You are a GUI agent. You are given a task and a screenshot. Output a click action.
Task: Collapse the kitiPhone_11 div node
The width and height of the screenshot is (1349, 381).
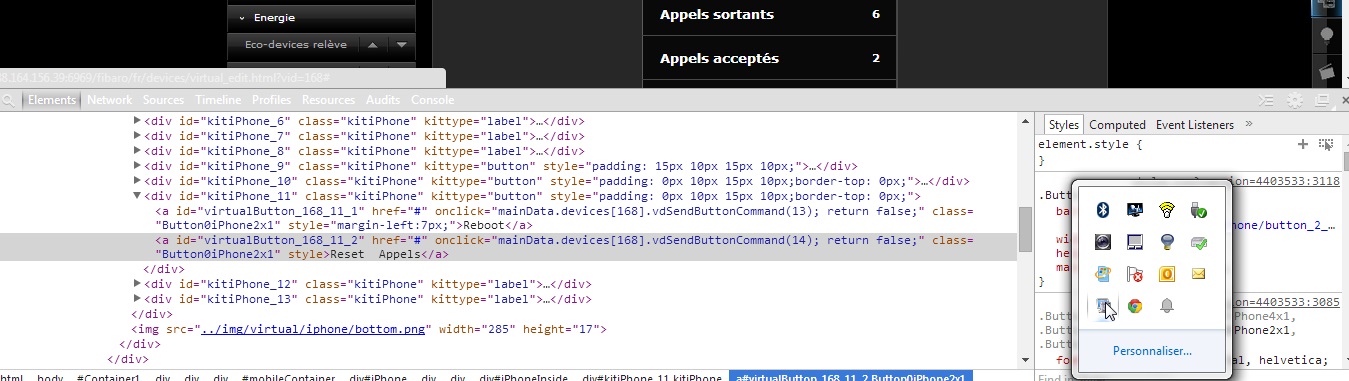(138, 197)
